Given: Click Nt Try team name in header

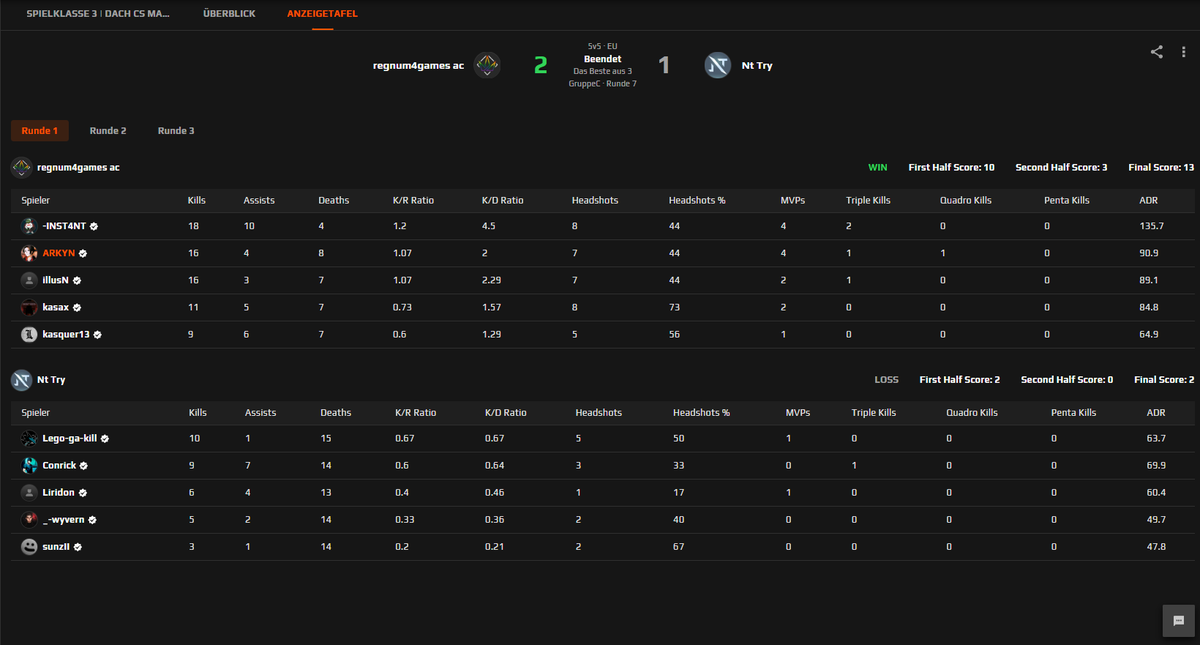Looking at the screenshot, I should click(x=757, y=66).
